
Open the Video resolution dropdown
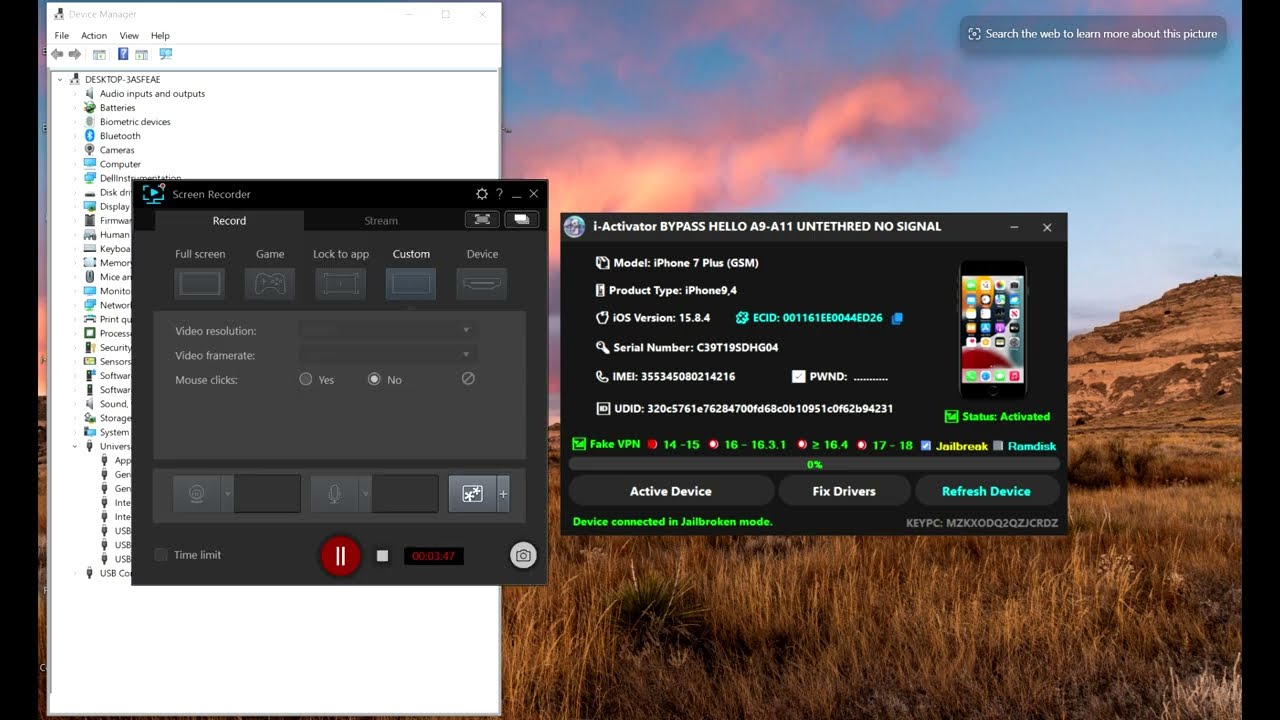click(x=388, y=330)
